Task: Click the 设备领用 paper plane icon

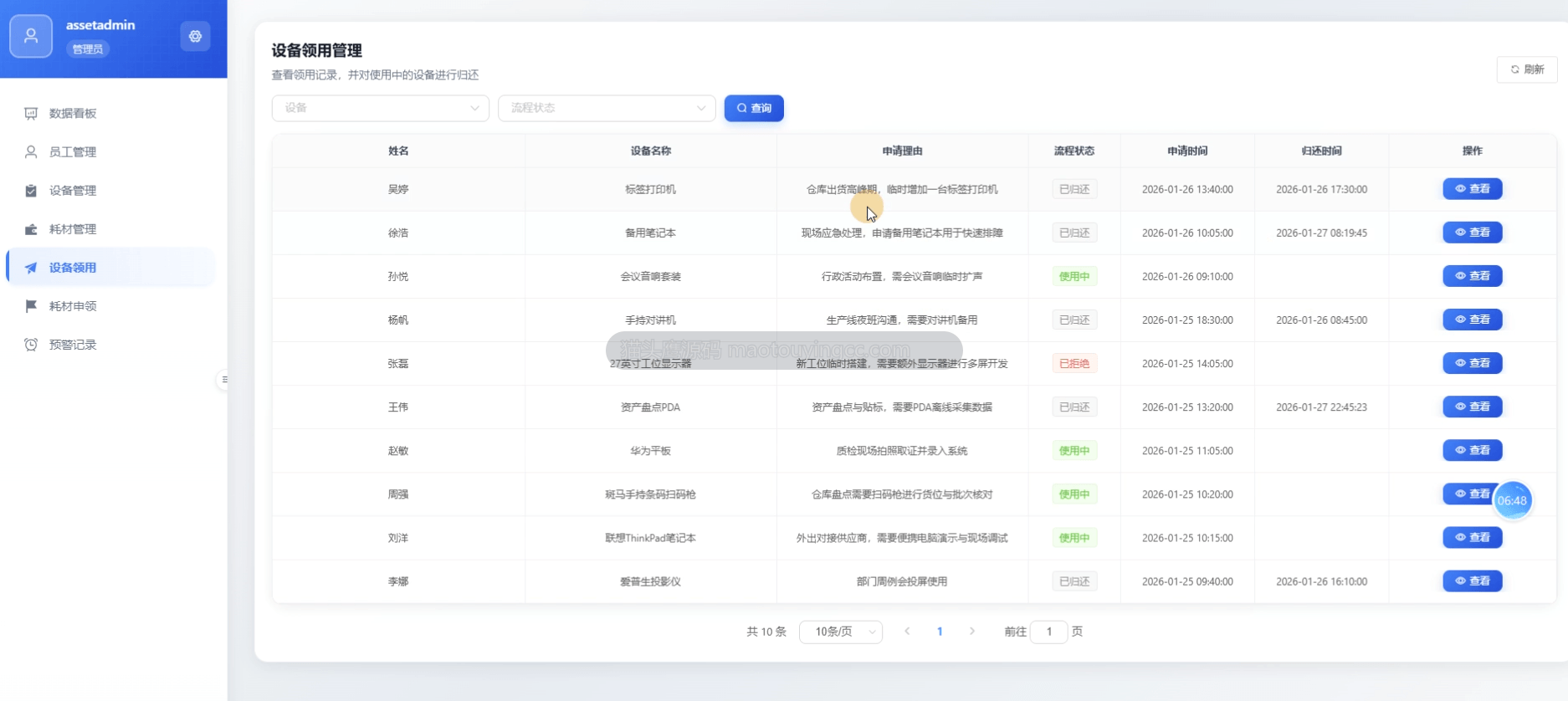Action: pyautogui.click(x=31, y=268)
